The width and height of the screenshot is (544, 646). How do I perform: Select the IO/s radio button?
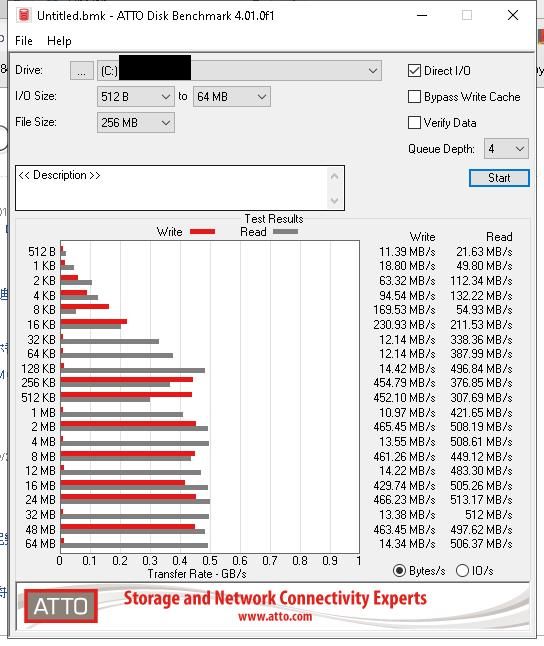[462, 571]
